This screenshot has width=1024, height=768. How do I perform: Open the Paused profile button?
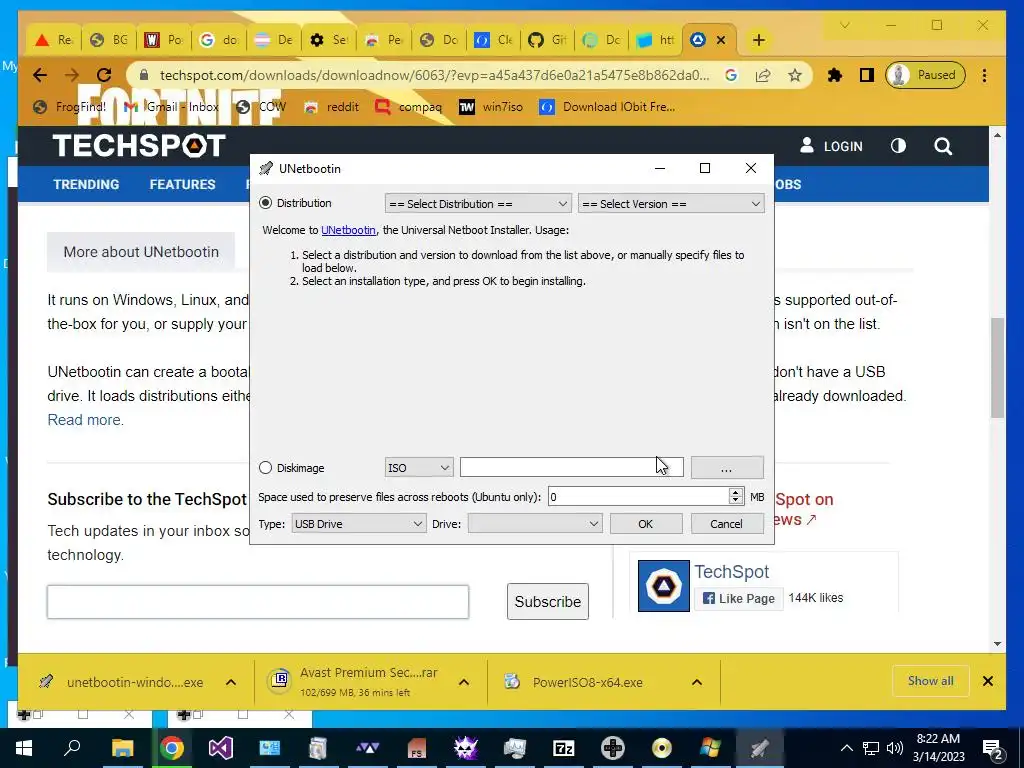[925, 75]
